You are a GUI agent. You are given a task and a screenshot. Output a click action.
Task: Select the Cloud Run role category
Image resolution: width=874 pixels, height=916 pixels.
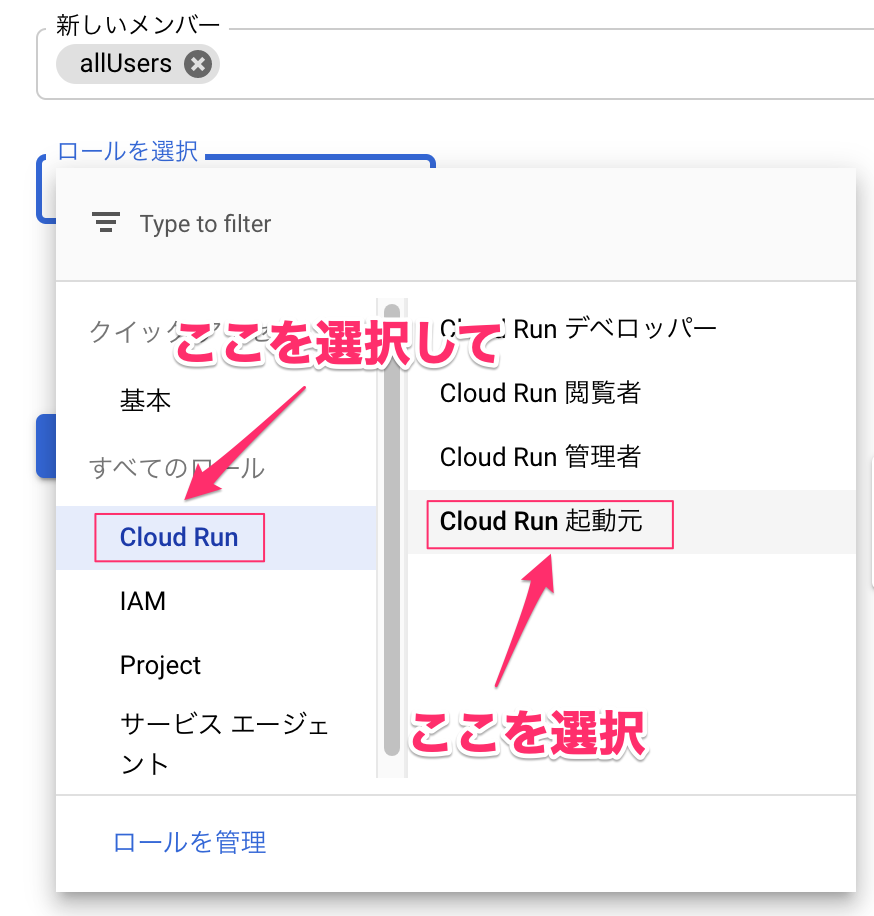216,537
